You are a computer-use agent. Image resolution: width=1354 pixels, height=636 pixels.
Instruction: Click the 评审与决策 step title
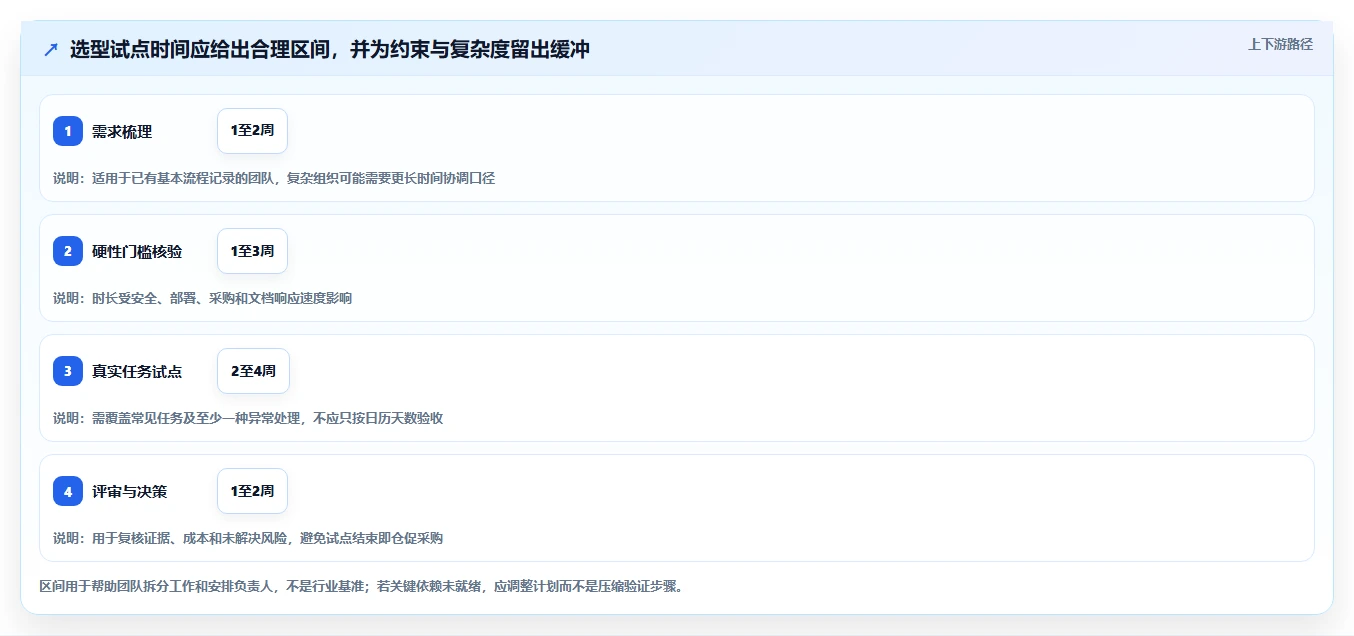(129, 491)
